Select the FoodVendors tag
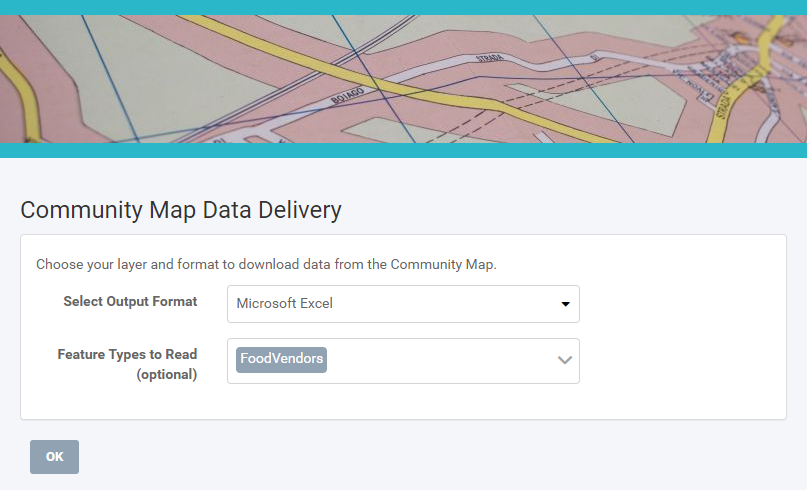807x490 pixels. pos(281,359)
